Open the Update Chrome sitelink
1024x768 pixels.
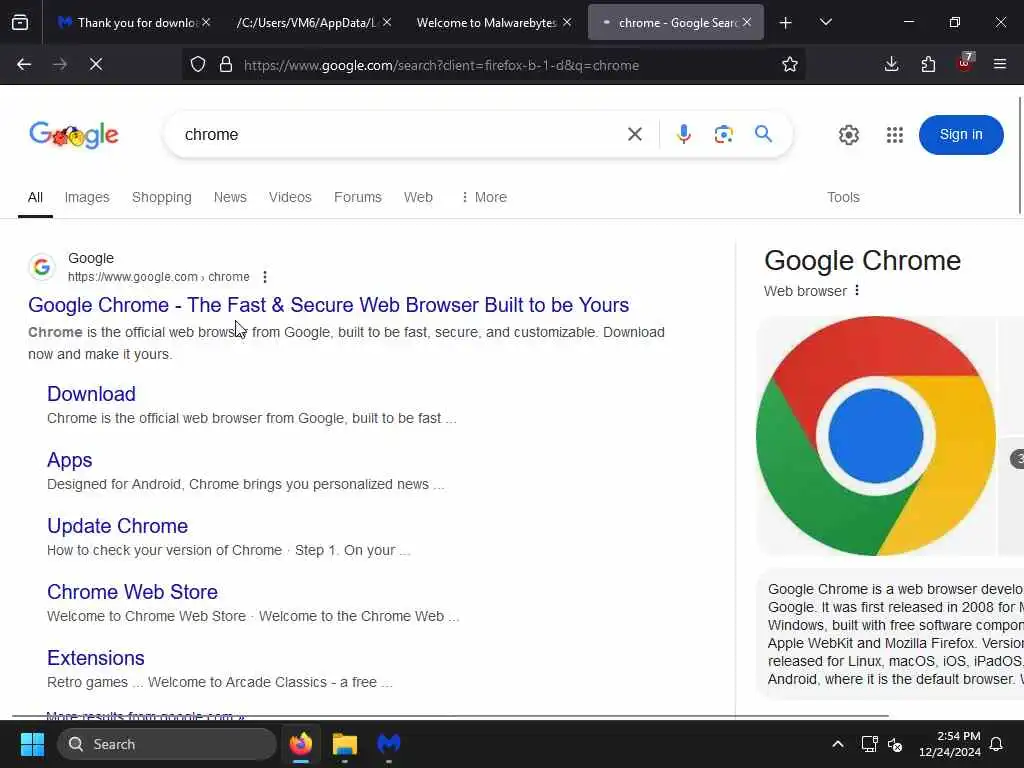click(118, 526)
